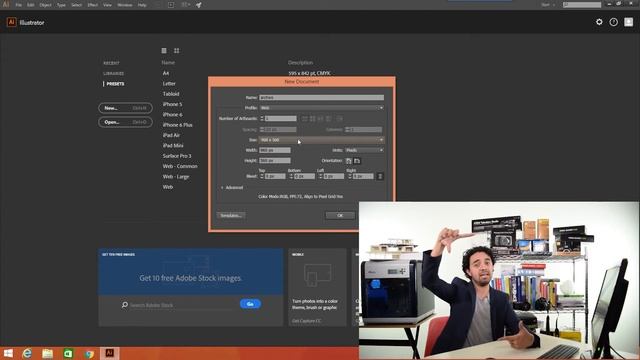640x360 pixels.
Task: Switch presets to grid view
Action: 176,51
